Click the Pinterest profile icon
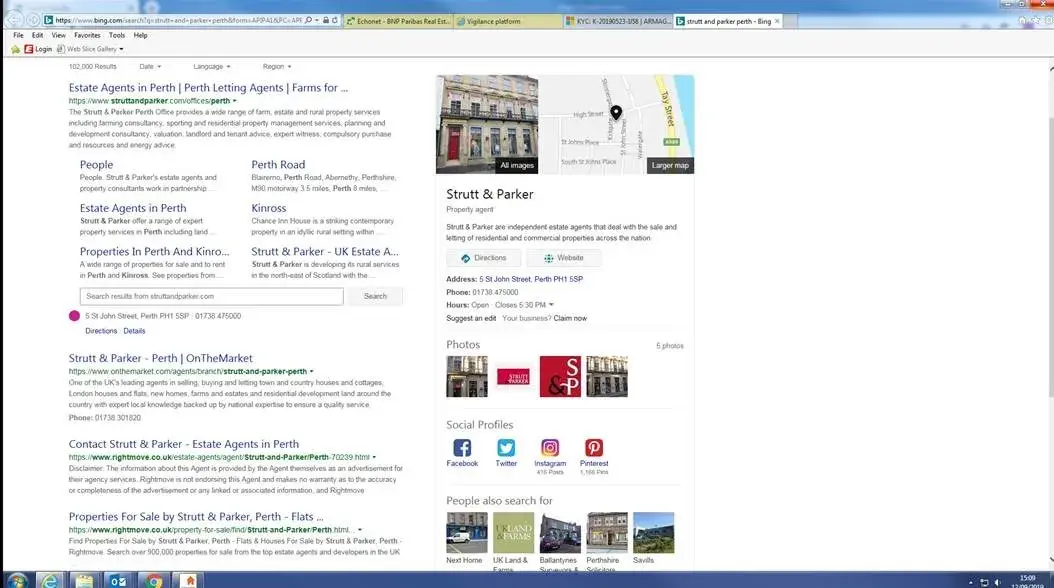The height and width of the screenshot is (588, 1054). [594, 448]
